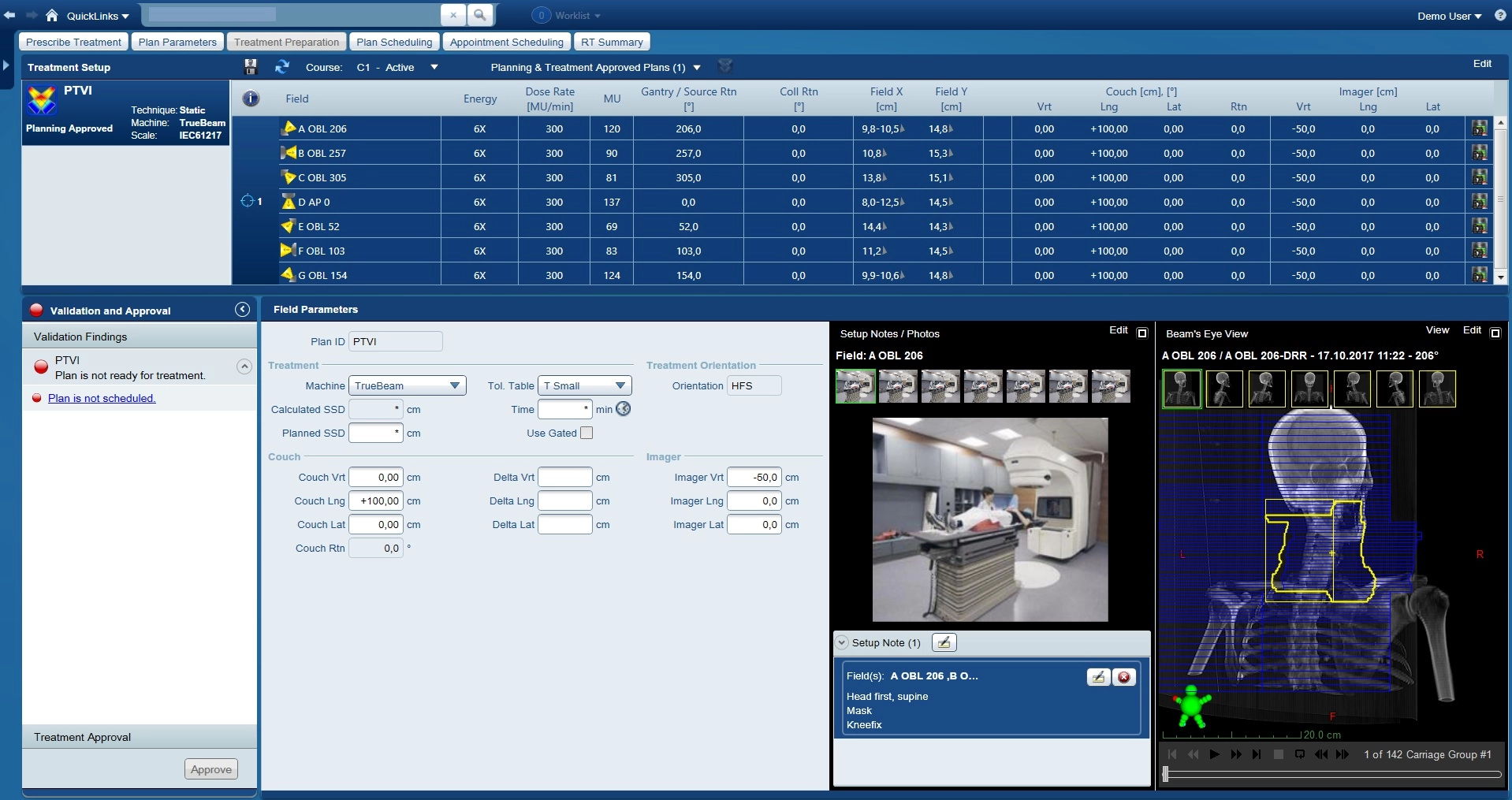Delete the setup note with red X icon
Viewport: 1512px width, 800px height.
coord(1123,677)
